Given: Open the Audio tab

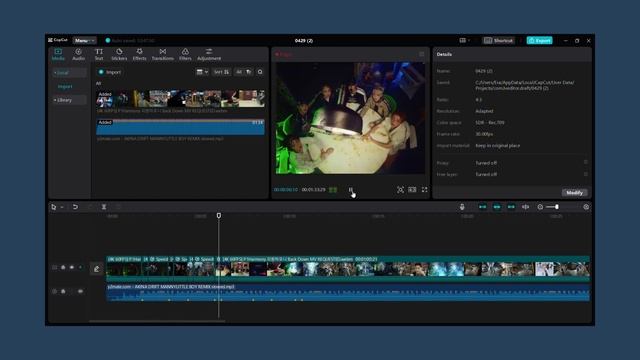Looking at the screenshot, I should click(78, 54).
